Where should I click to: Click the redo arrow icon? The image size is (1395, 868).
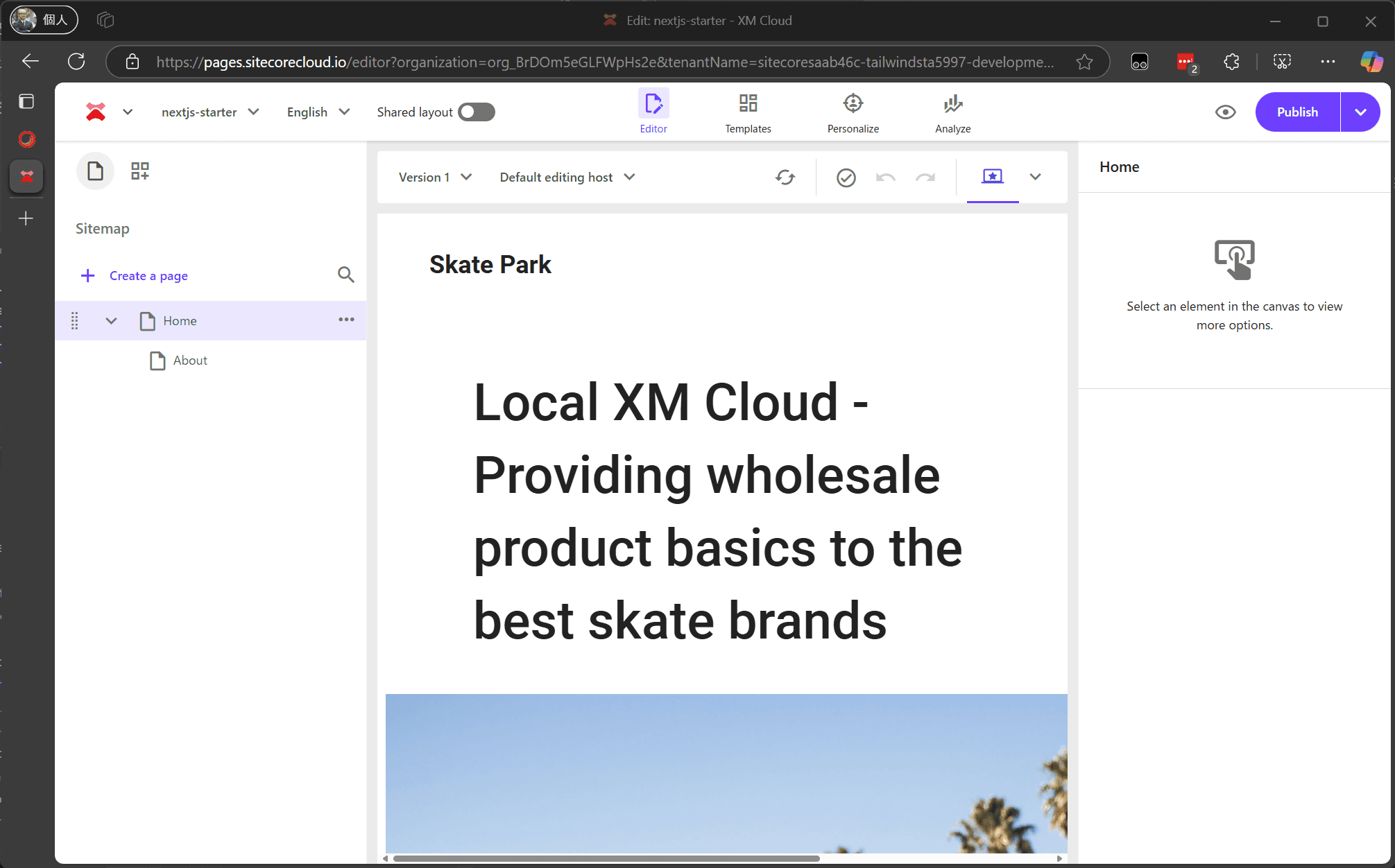click(x=925, y=177)
